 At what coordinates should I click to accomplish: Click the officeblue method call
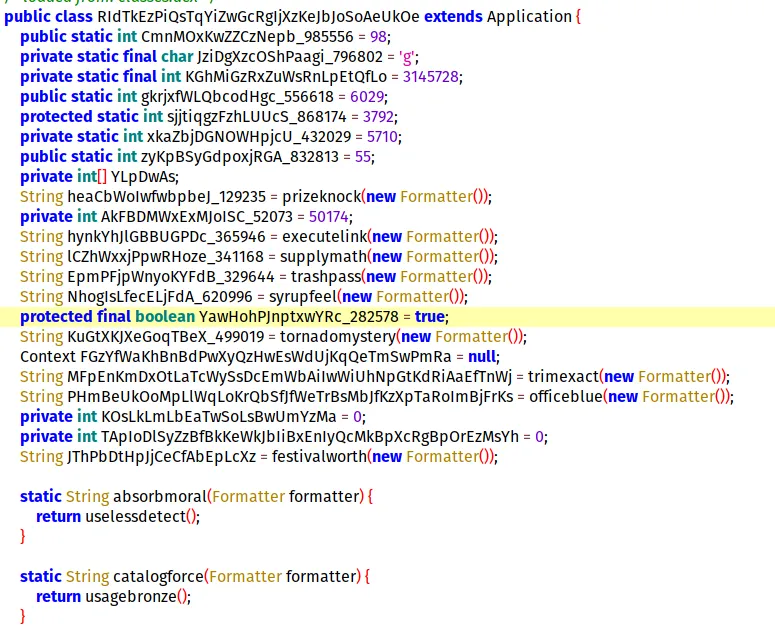pos(563,396)
